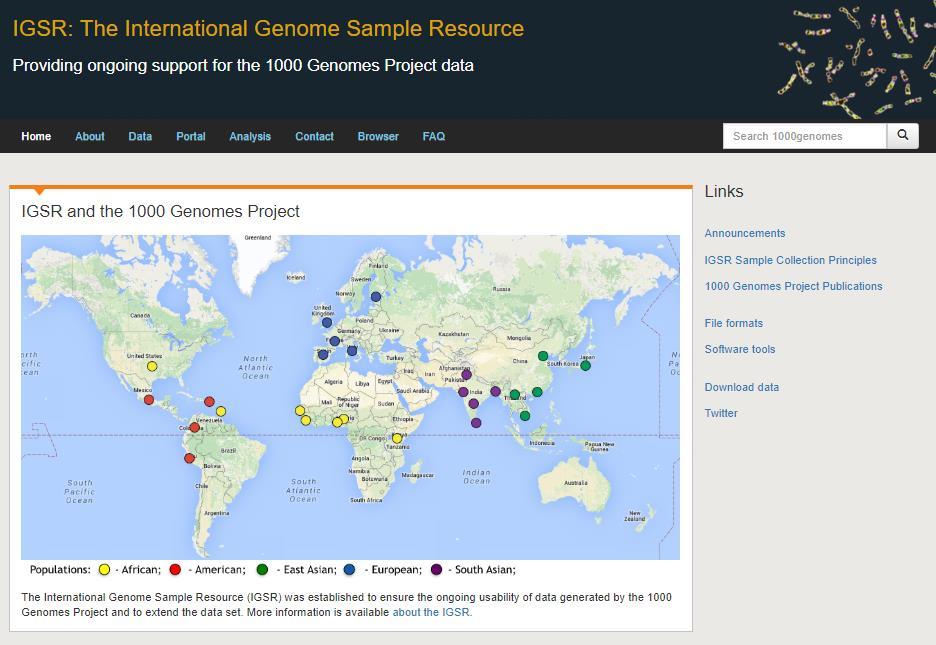Click the blue European legend swatch
This screenshot has width=936, height=645.
pyautogui.click(x=350, y=570)
